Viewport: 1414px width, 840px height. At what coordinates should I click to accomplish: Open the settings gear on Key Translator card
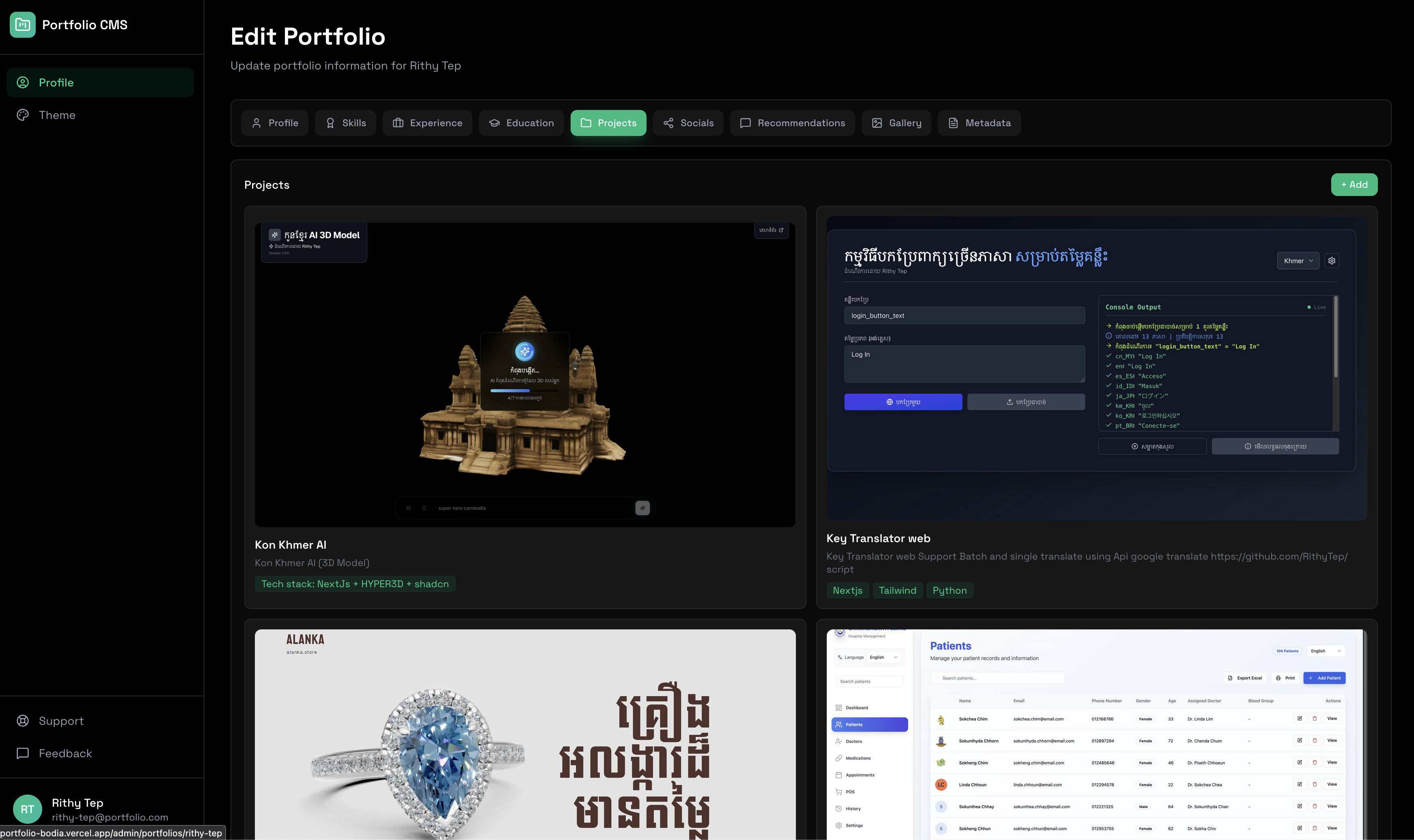coord(1331,261)
